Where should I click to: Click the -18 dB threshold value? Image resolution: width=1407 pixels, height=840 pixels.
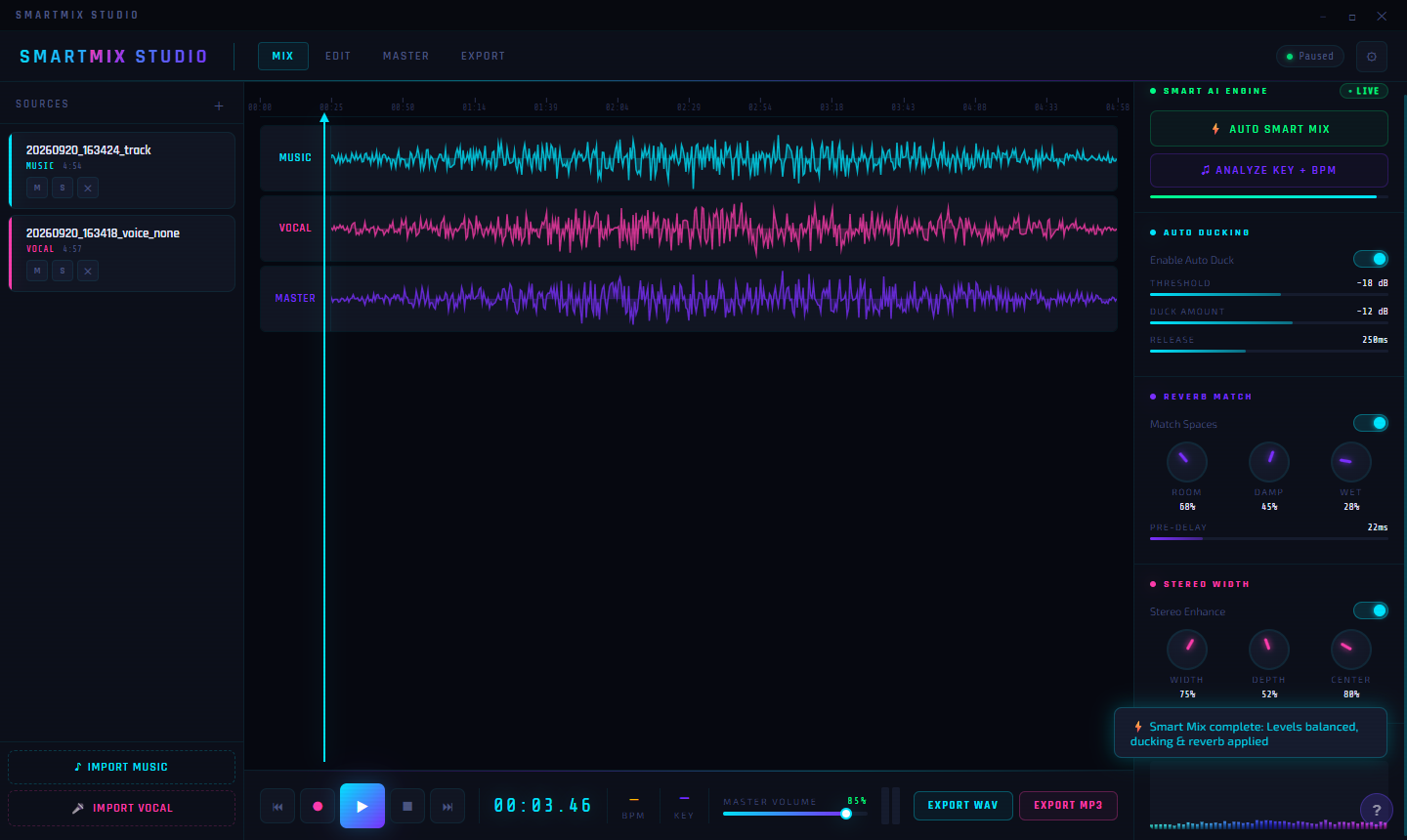pos(1372,283)
